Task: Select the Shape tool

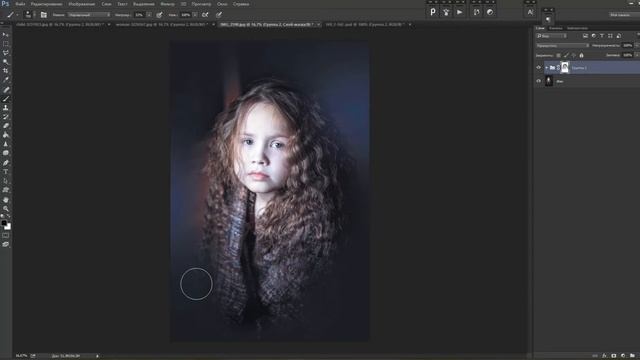Action: 6,190
